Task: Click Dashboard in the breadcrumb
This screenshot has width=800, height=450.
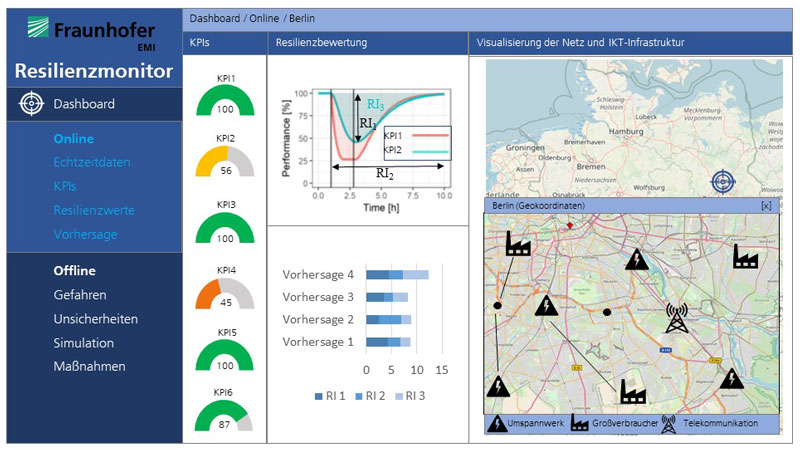Action: (x=215, y=18)
